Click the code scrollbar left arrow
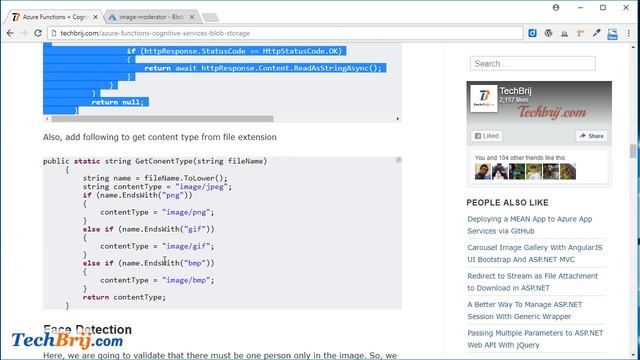Image resolution: width=640 pixels, height=360 pixels. point(47,119)
